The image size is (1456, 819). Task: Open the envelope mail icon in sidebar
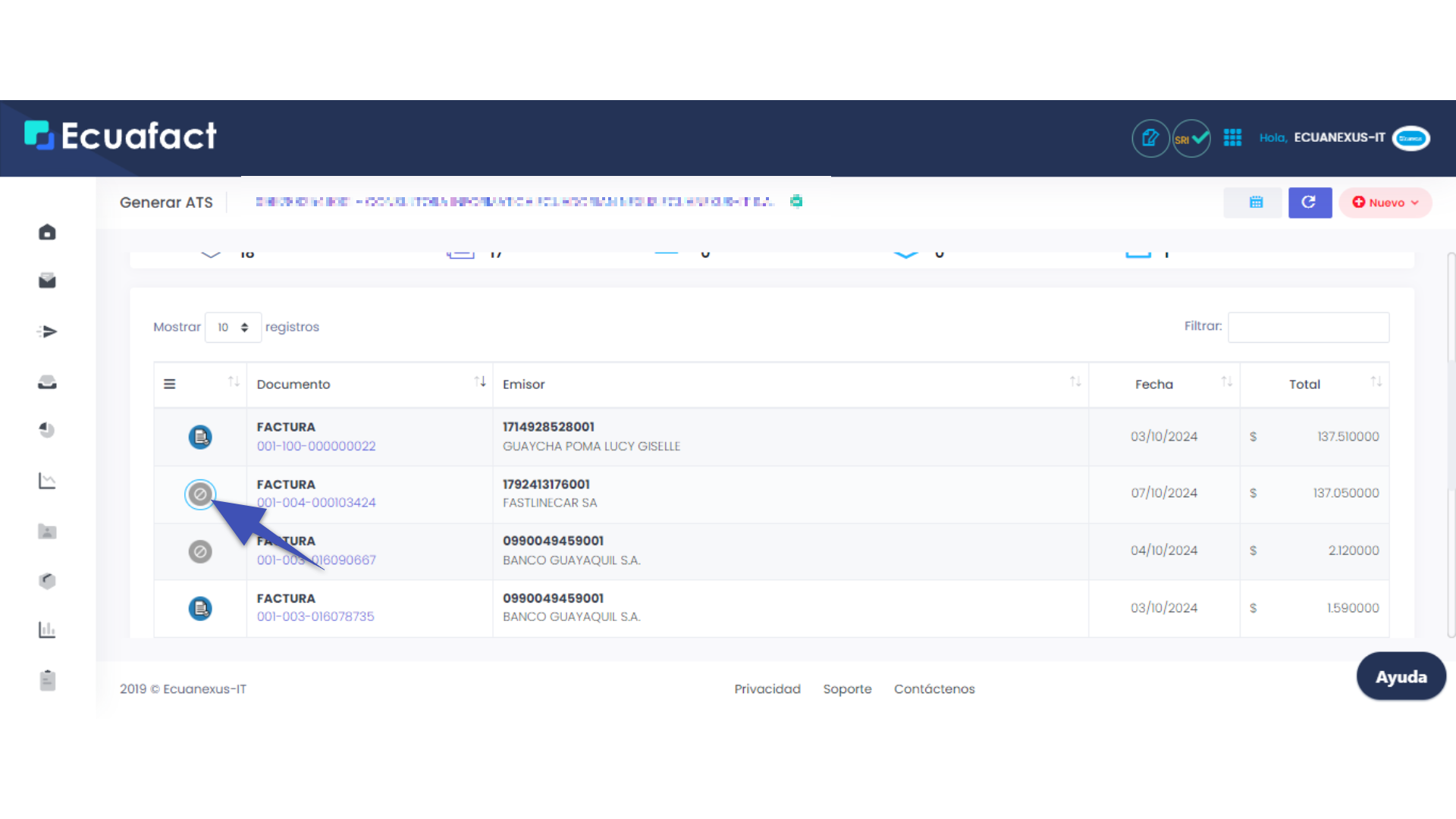47,281
